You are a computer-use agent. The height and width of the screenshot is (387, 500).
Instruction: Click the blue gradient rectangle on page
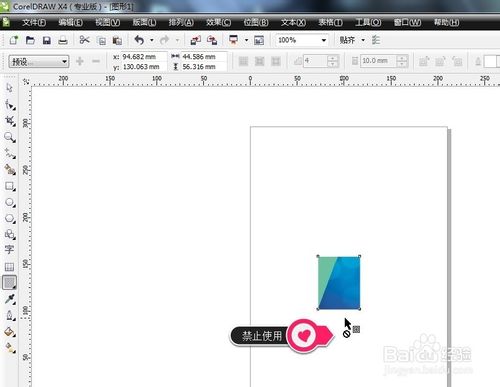pyautogui.click(x=339, y=283)
